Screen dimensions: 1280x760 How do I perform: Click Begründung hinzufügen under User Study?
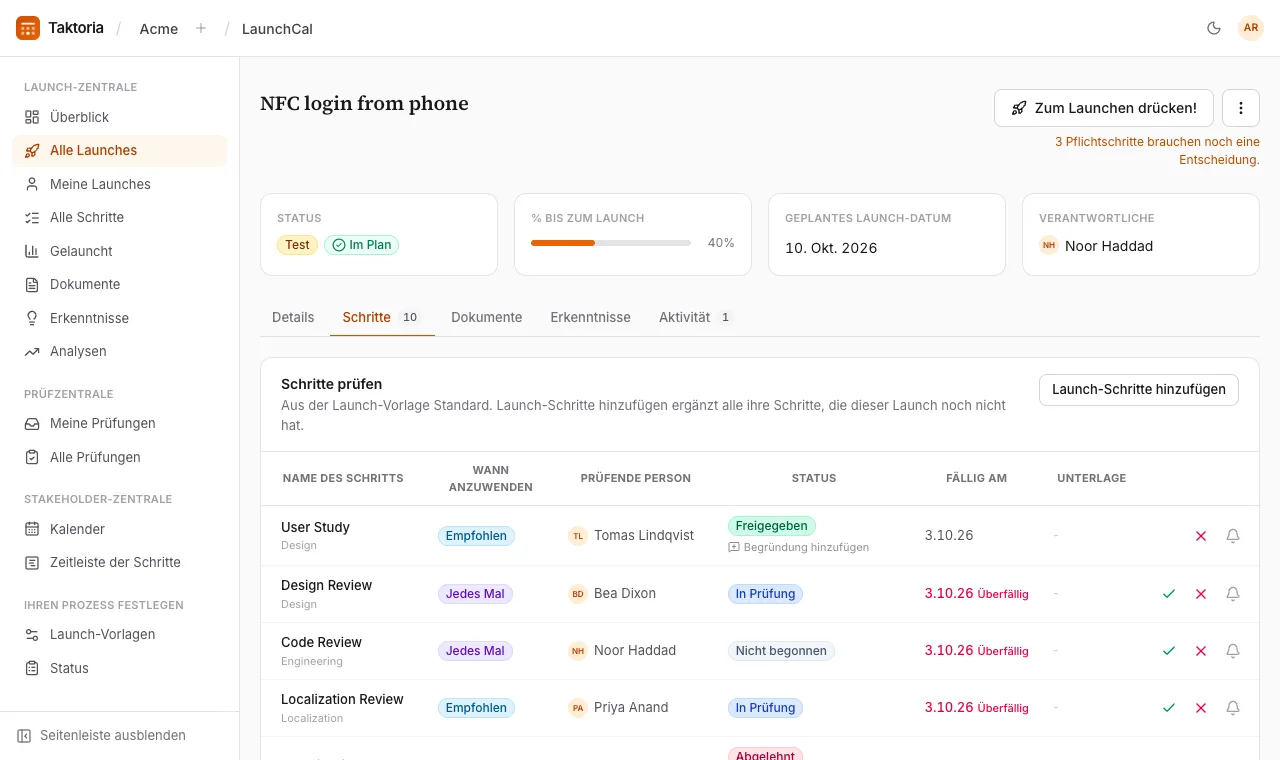point(798,547)
